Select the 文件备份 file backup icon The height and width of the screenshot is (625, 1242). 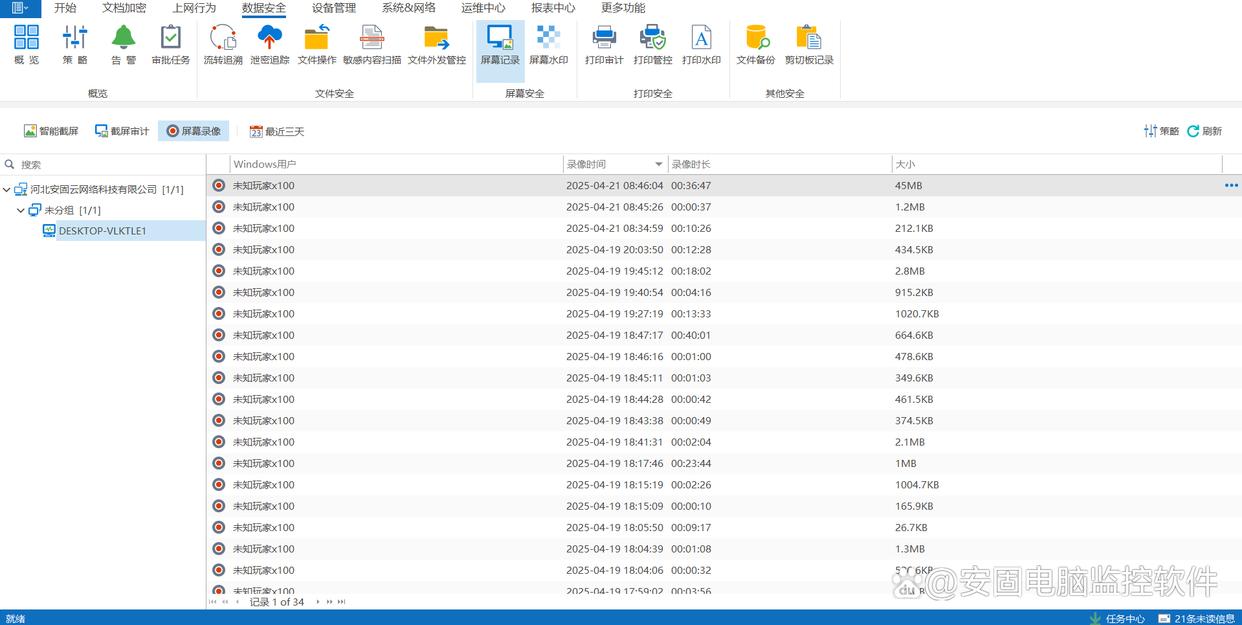[755, 46]
